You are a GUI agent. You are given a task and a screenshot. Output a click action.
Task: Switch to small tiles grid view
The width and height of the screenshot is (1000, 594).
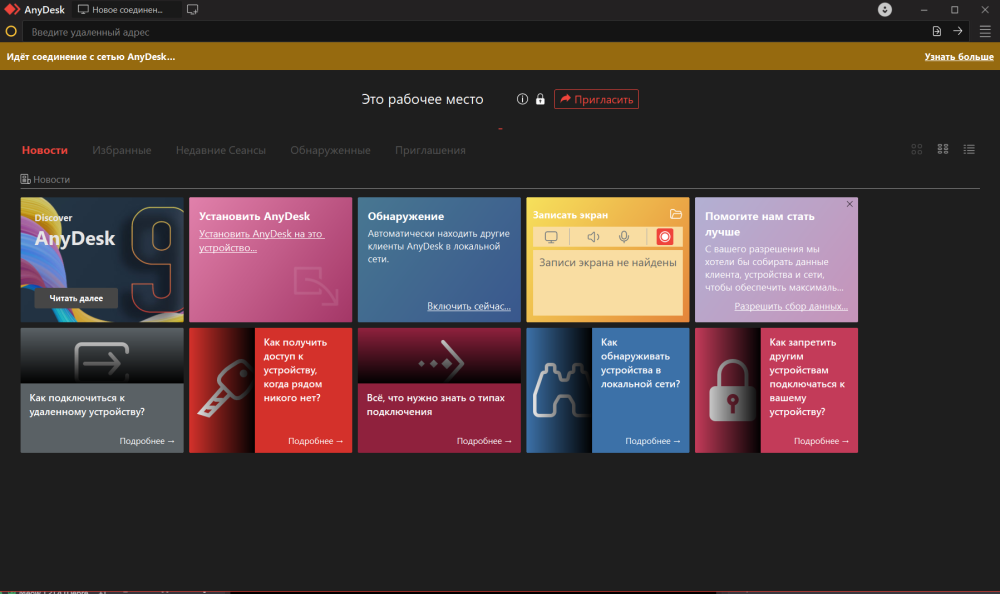[x=943, y=149]
